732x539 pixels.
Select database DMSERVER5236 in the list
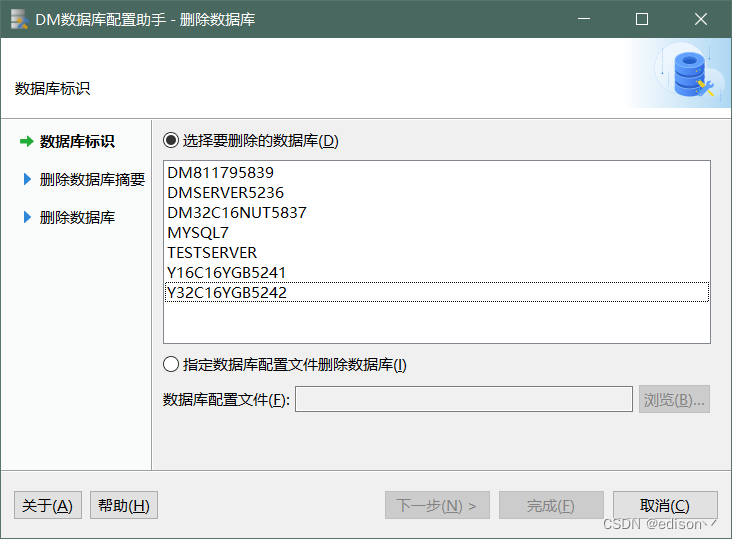click(x=437, y=193)
